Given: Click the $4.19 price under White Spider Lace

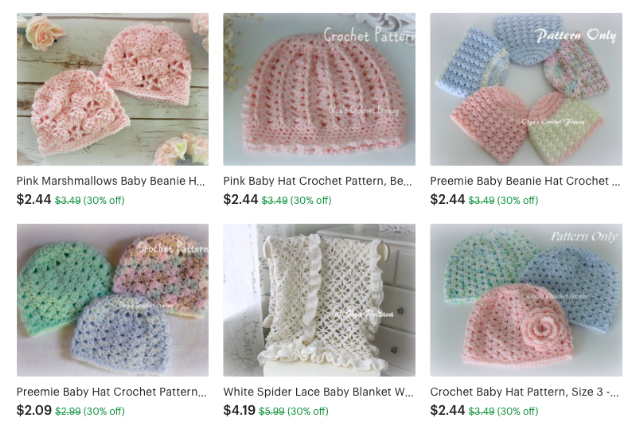Looking at the screenshot, I should (239, 410).
